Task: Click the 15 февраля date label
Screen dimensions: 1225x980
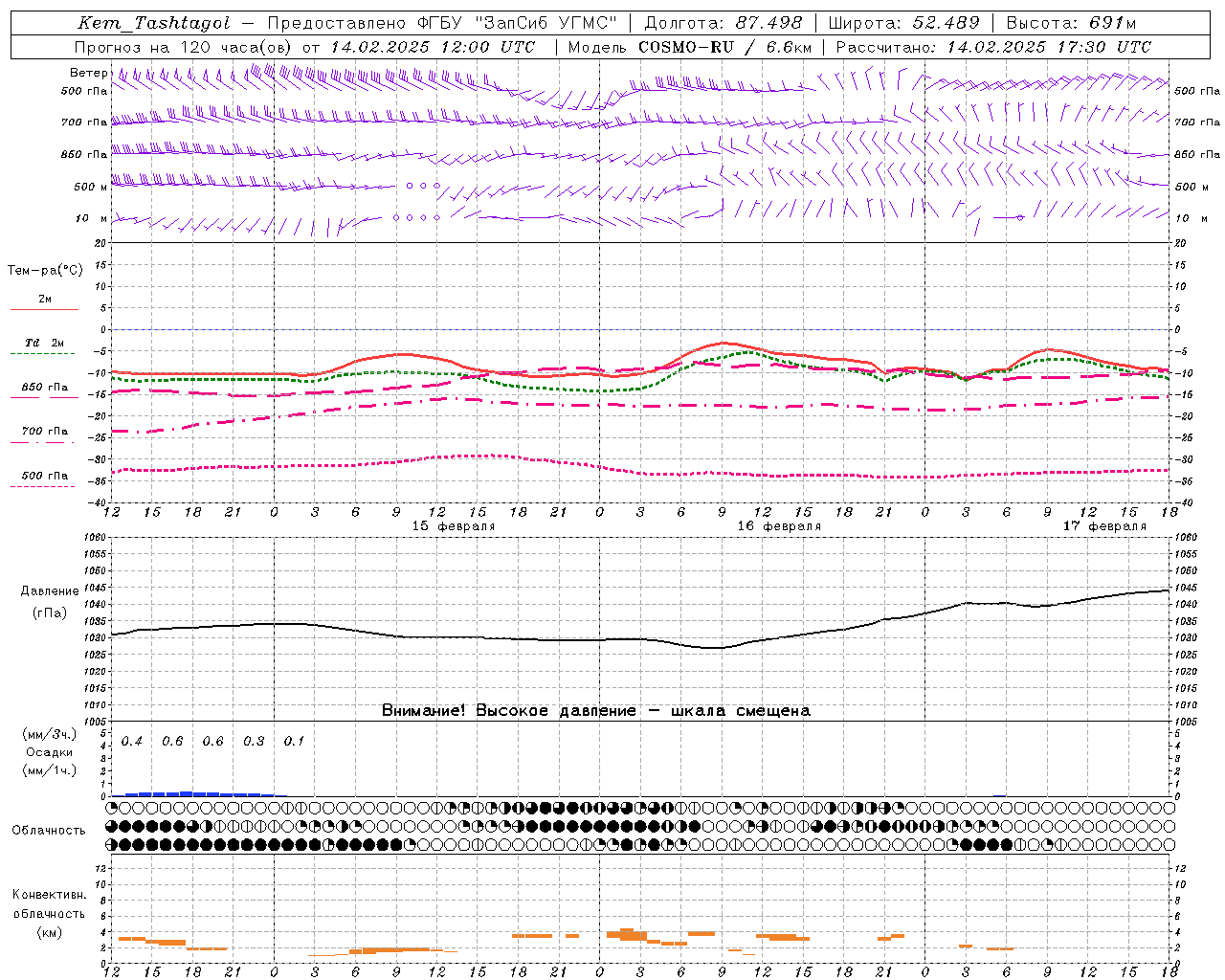Action: (453, 526)
